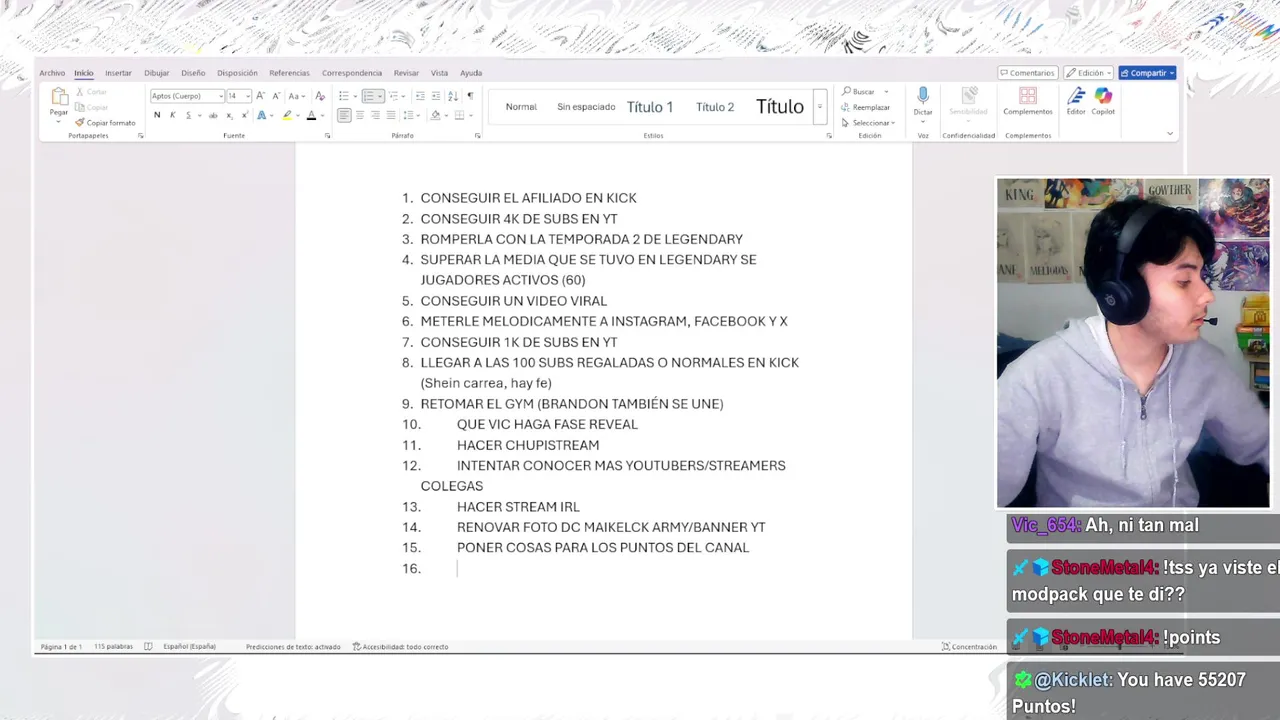The width and height of the screenshot is (1280, 720).
Task: Toggle left paragraph alignment
Action: [x=344, y=115]
